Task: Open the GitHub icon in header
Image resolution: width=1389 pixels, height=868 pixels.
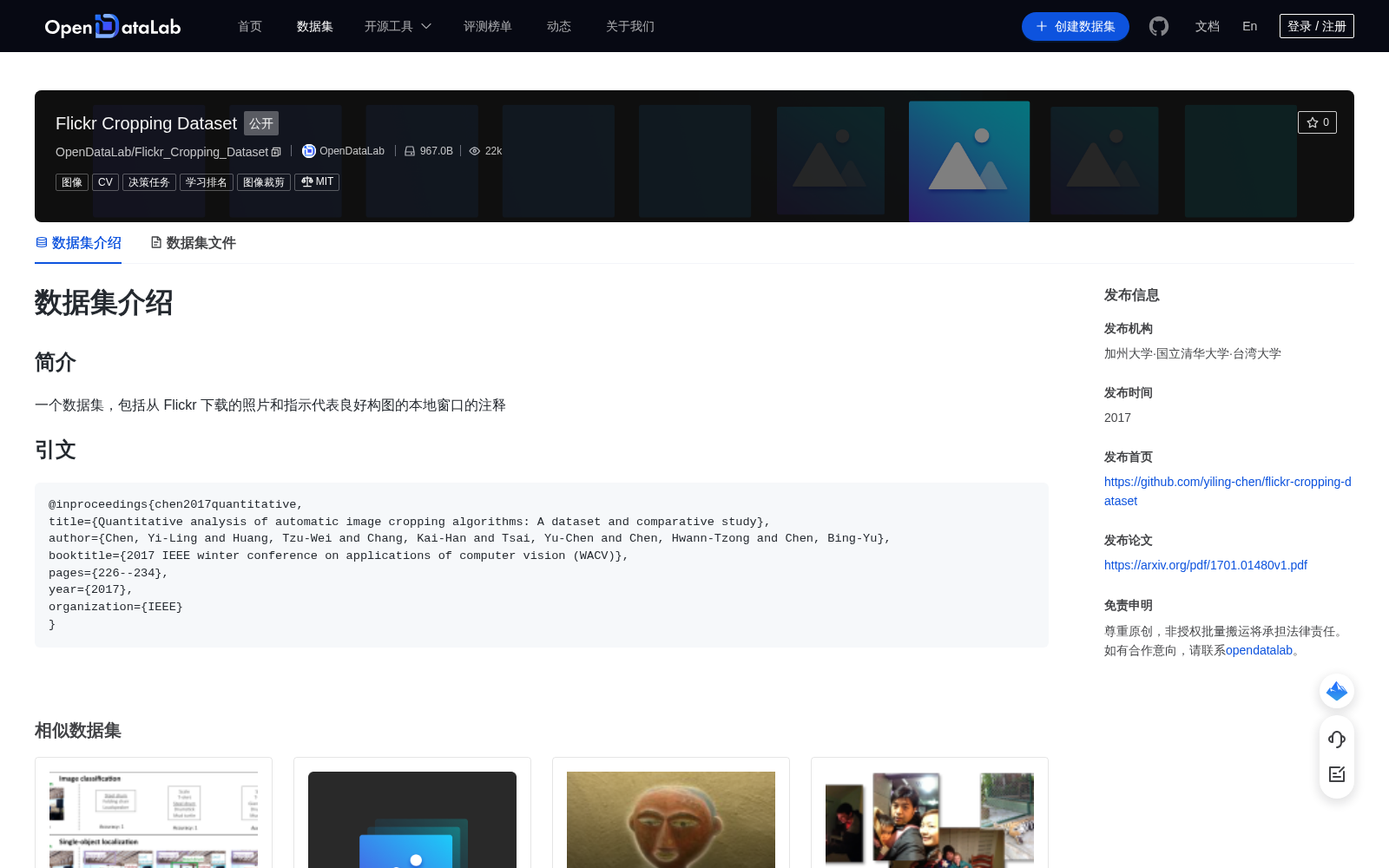Action: 1159,26
